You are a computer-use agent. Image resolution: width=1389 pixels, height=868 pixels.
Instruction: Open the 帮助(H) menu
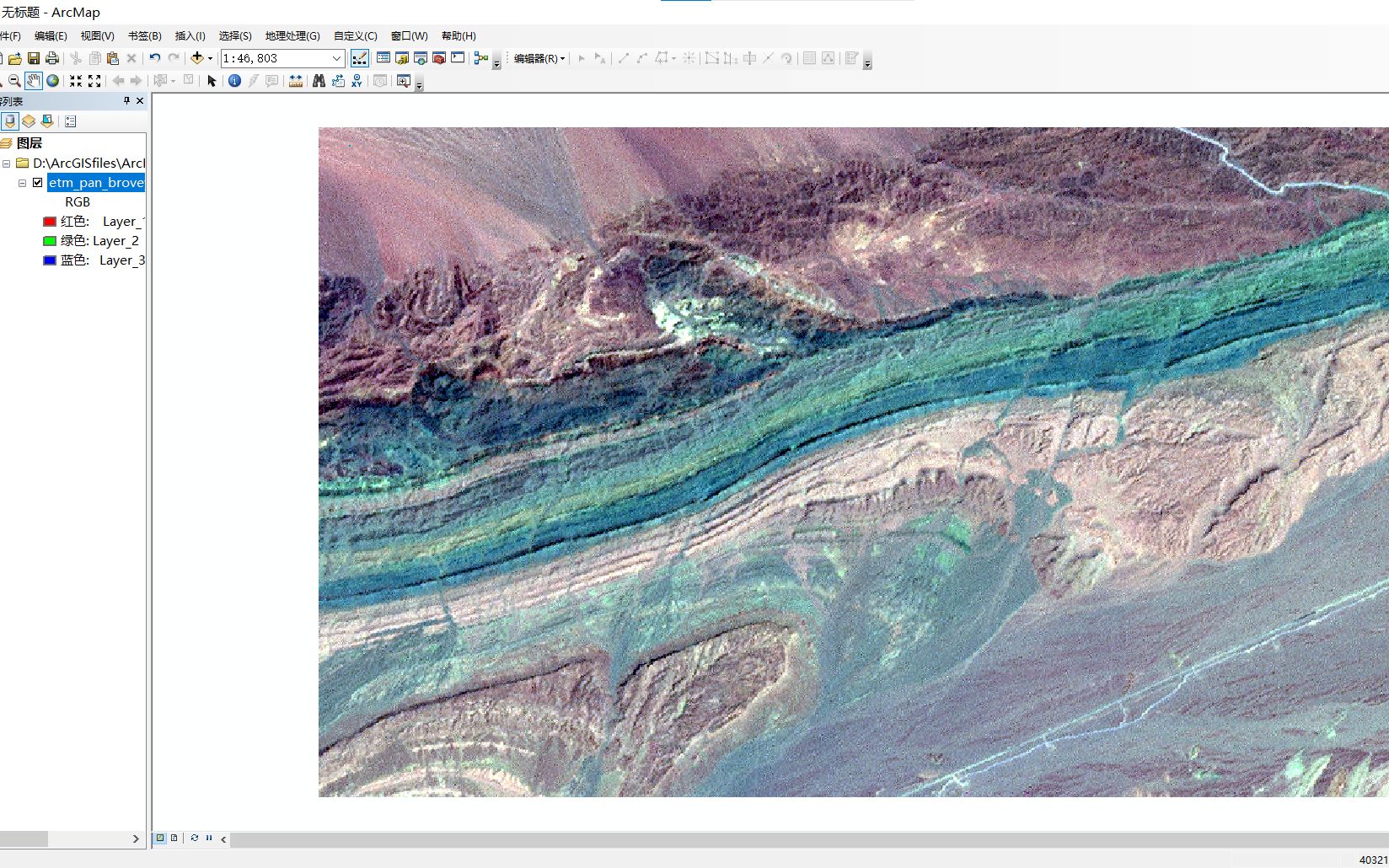click(x=459, y=35)
